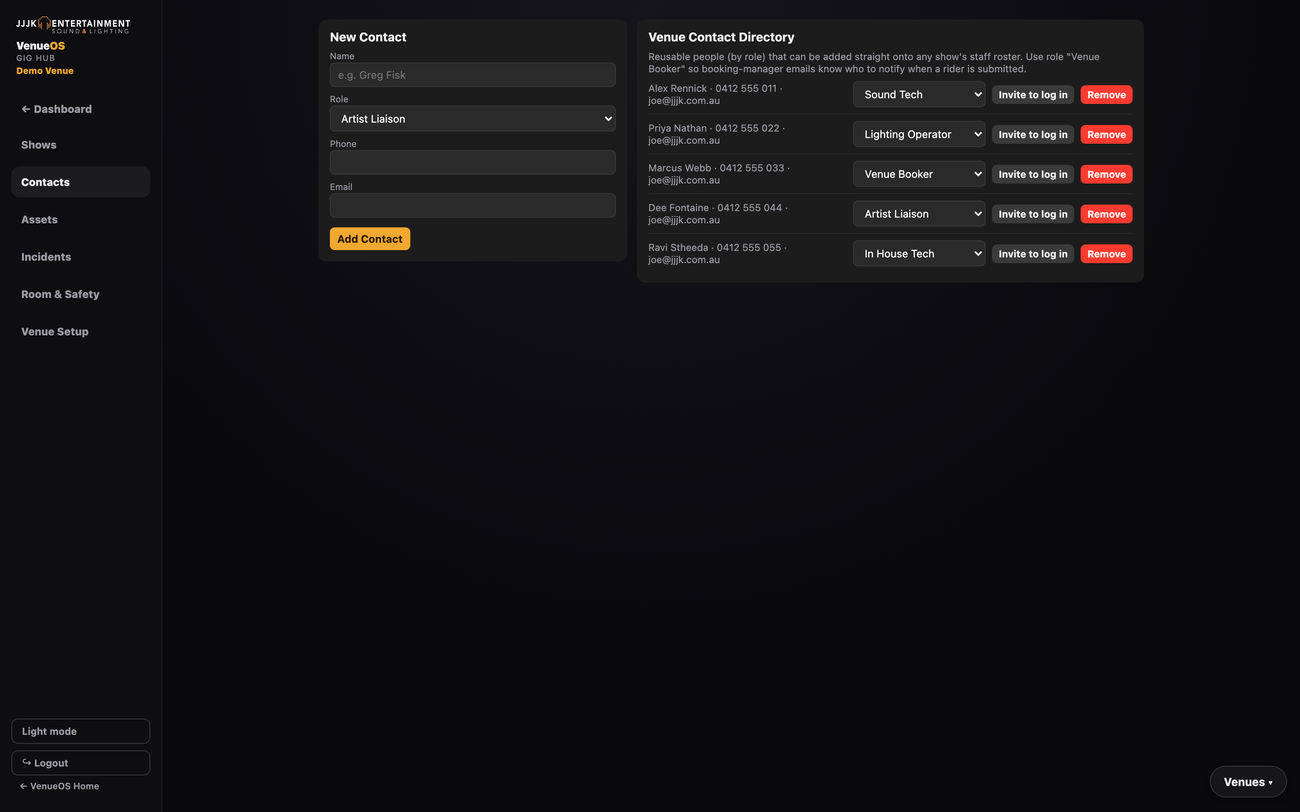Click the Phone input field
Screen dimensions: 1300x812
coord(473,162)
